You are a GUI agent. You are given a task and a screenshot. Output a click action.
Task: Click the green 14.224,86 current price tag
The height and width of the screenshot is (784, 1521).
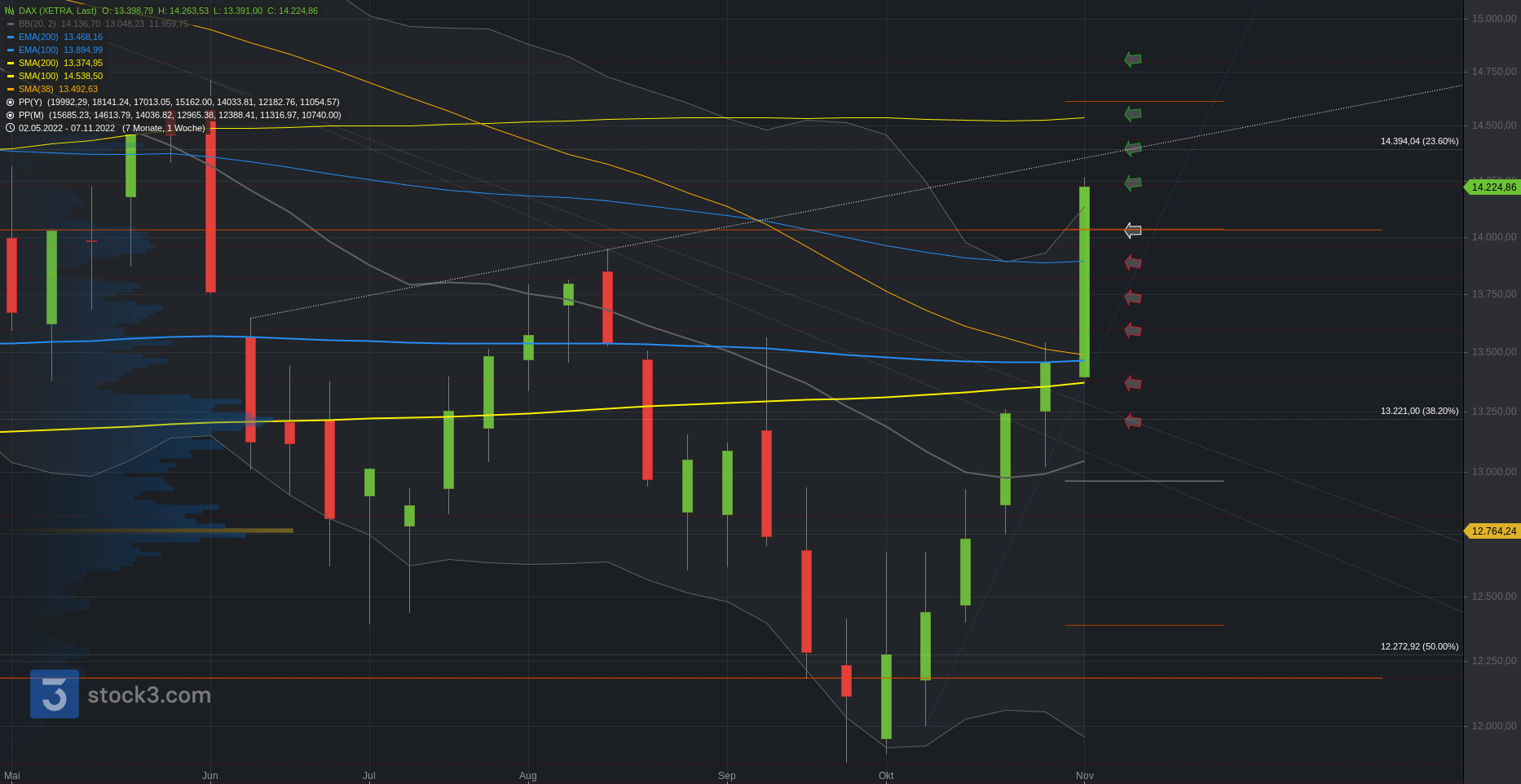[x=1493, y=187]
